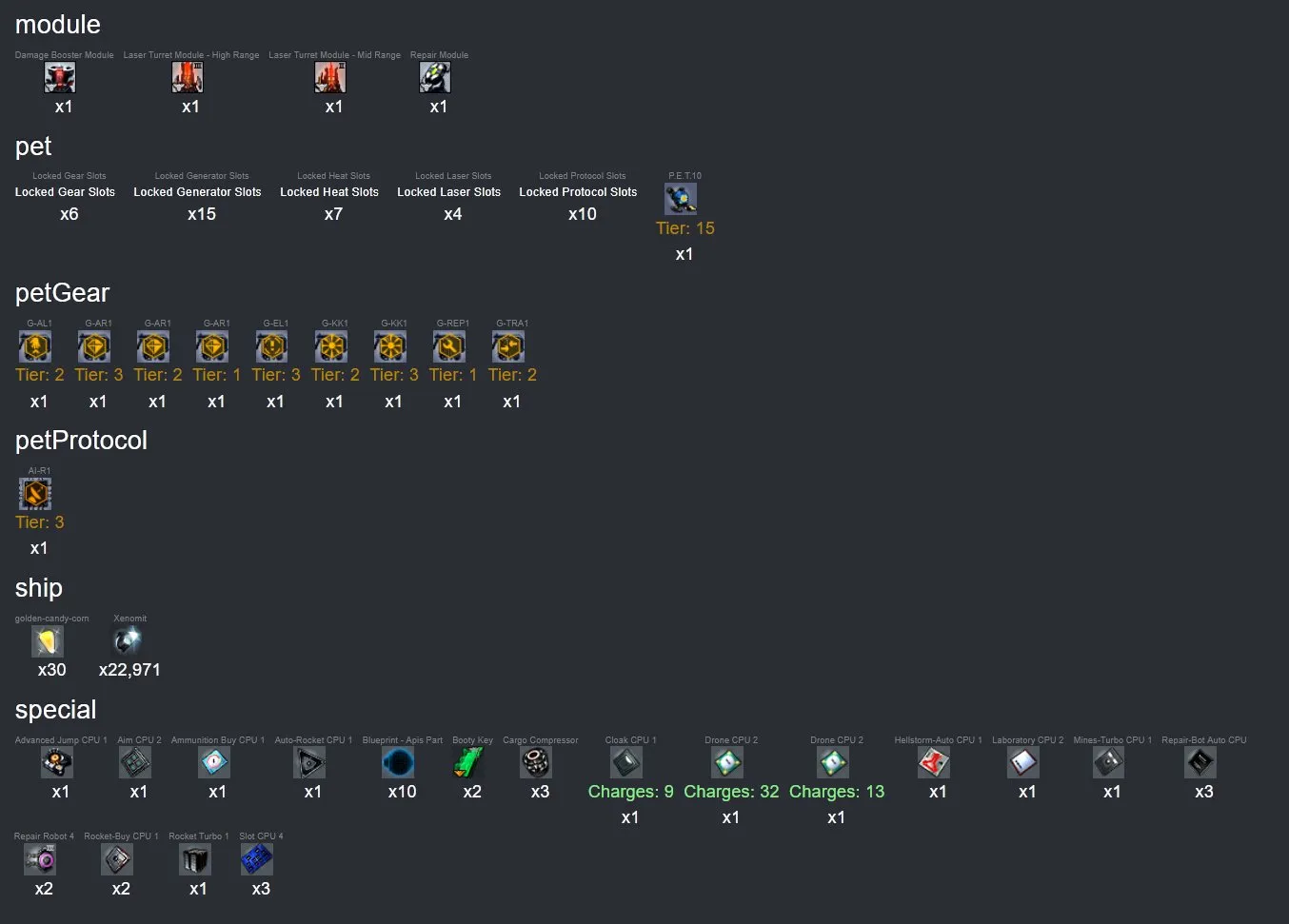Image resolution: width=1289 pixels, height=924 pixels.
Task: Click the Blueprint Apis Part icon
Action: pos(398,763)
